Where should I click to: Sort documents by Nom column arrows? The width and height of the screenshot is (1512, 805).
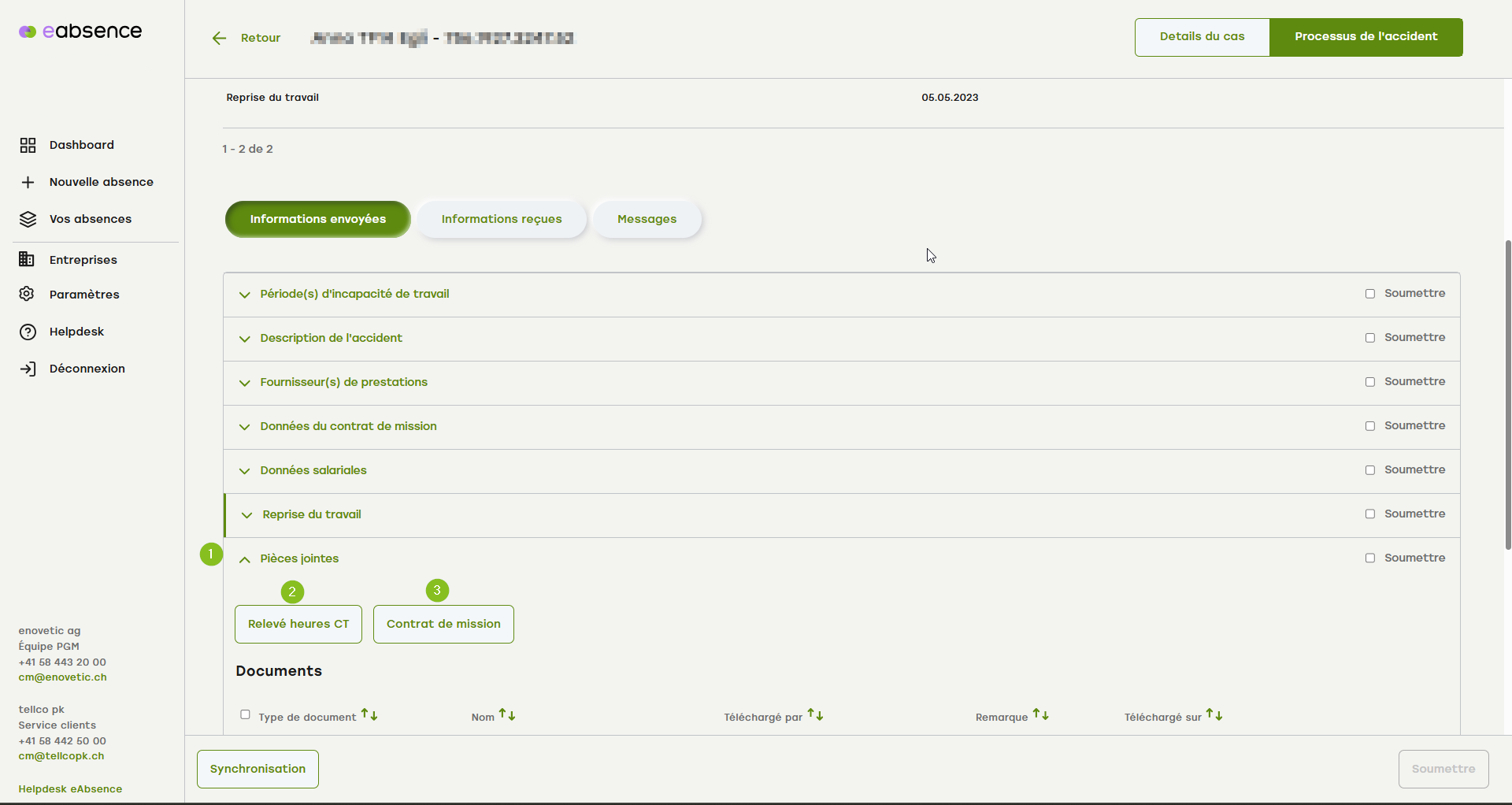click(x=507, y=715)
